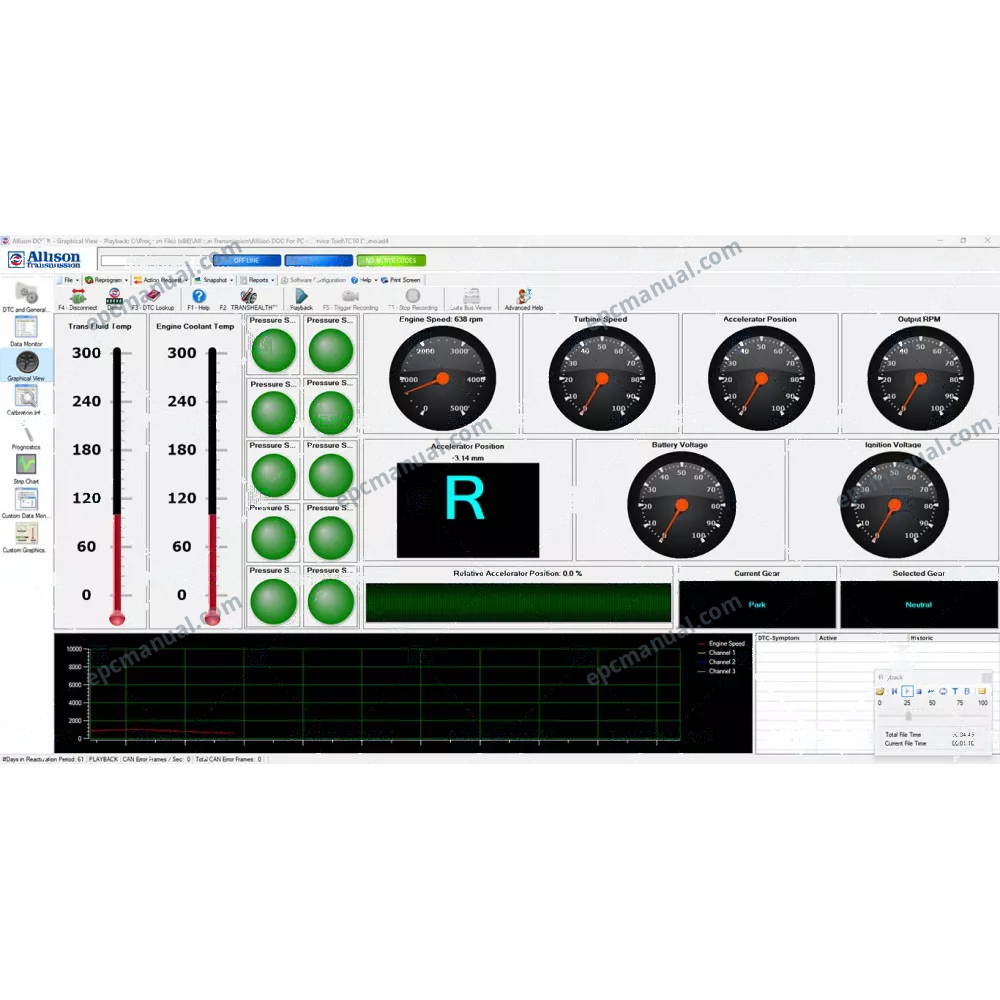Viewport: 1000px width, 1000px height.
Task: Expand the Snapshot dropdown
Action: [x=214, y=280]
